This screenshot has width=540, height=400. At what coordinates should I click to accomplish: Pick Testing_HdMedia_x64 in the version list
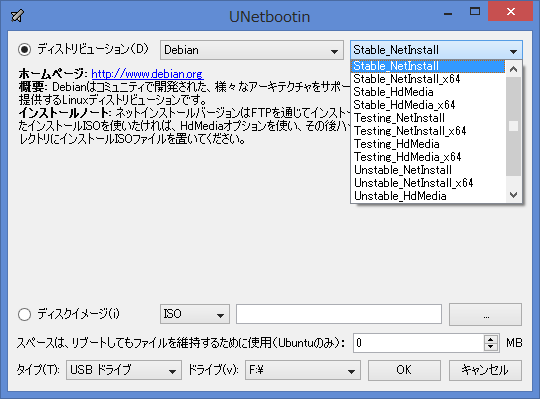[428, 157]
